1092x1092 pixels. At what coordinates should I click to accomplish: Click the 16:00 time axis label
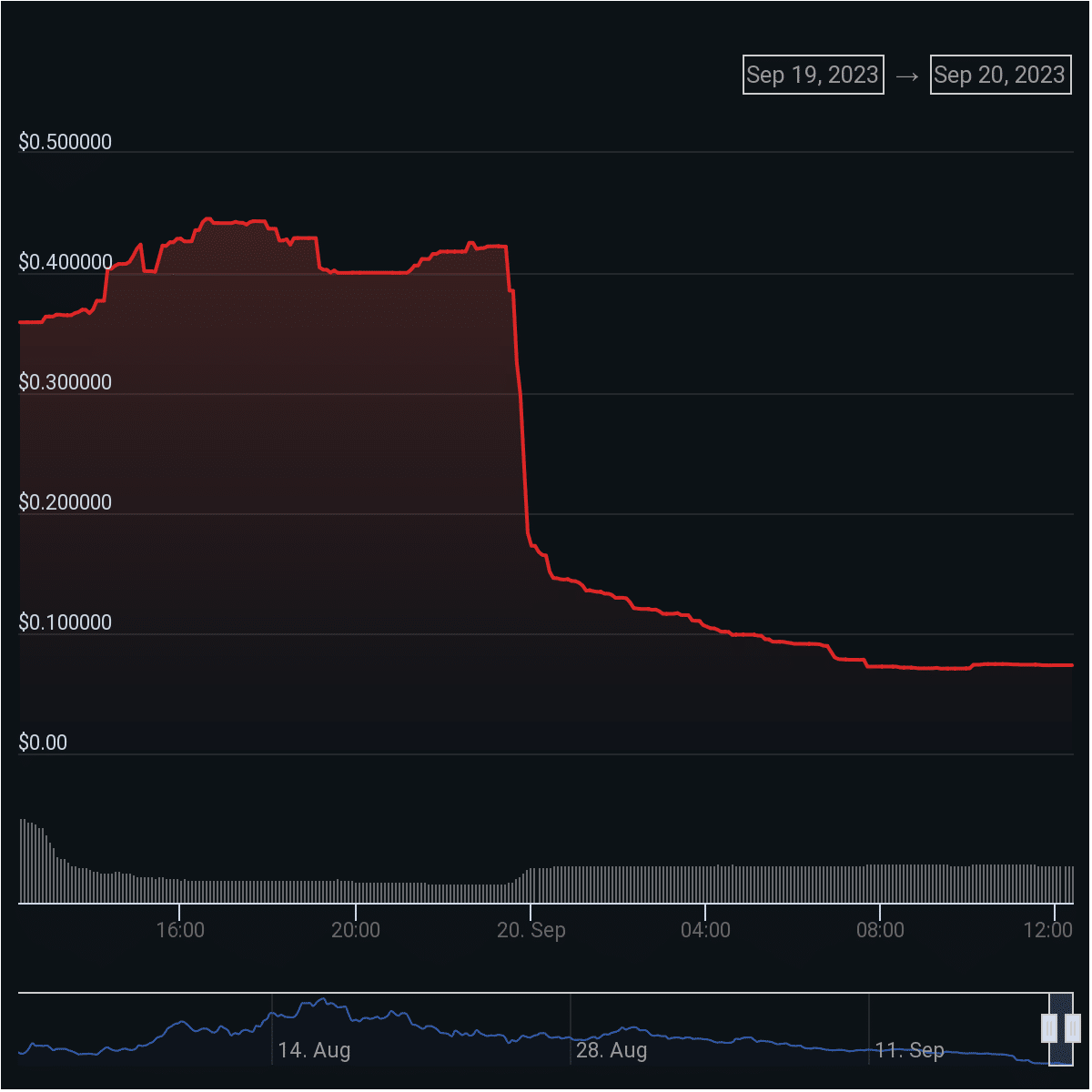[x=180, y=930]
